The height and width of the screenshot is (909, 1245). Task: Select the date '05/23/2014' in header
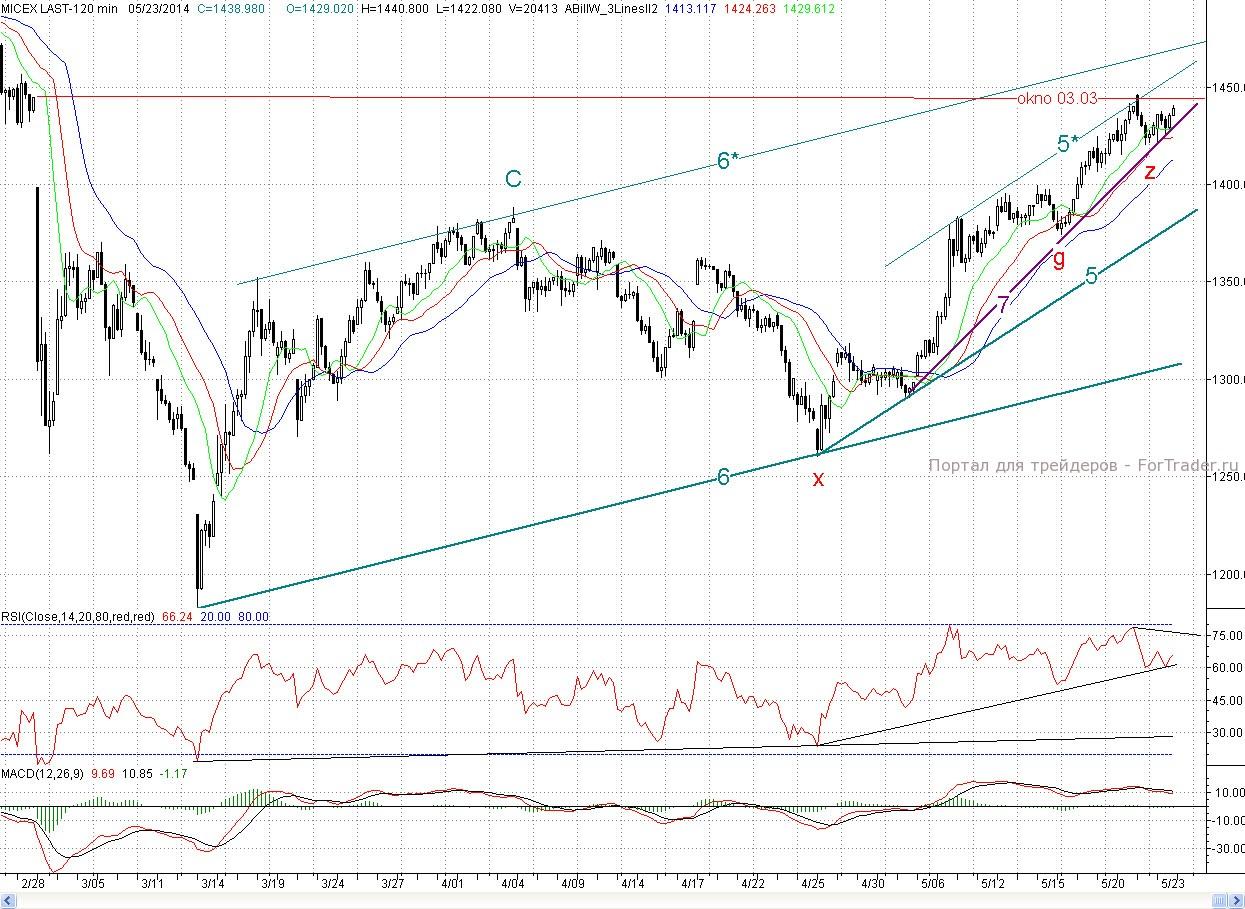coord(157,8)
